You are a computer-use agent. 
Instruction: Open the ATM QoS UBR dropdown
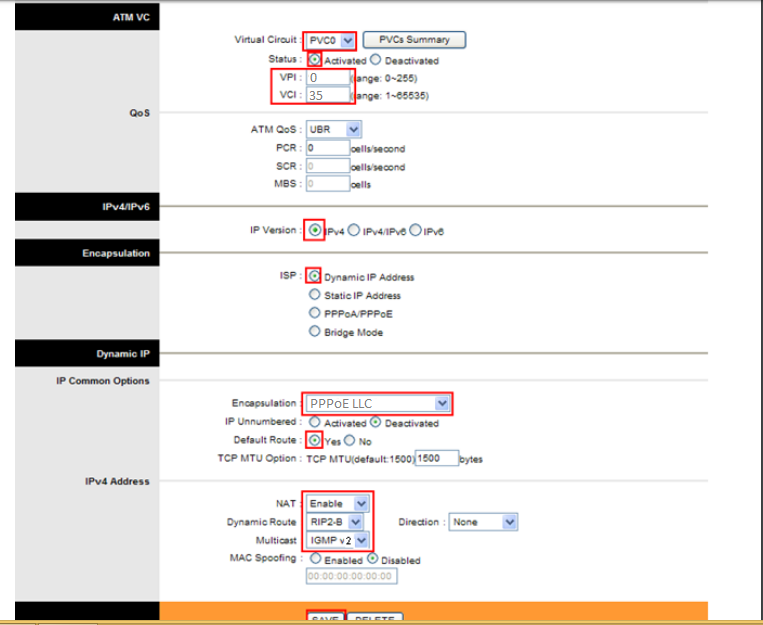[333, 129]
